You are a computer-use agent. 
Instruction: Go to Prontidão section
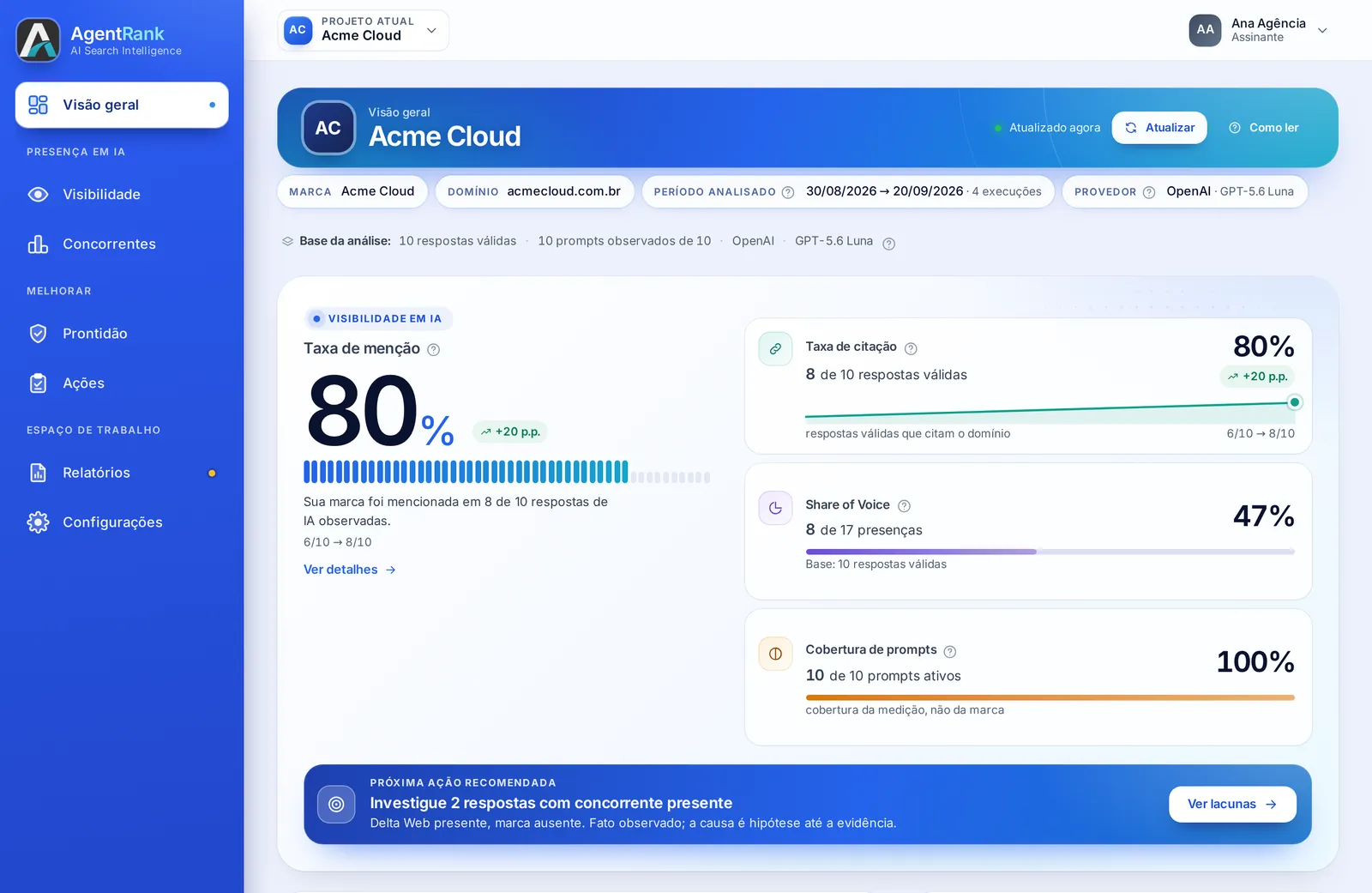point(122,334)
